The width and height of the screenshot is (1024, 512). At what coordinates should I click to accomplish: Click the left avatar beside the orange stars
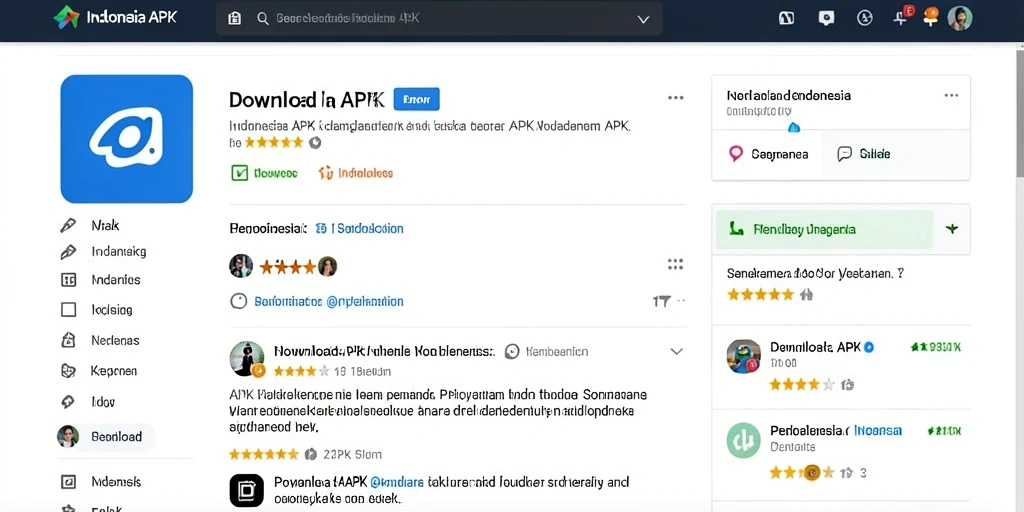pos(241,266)
